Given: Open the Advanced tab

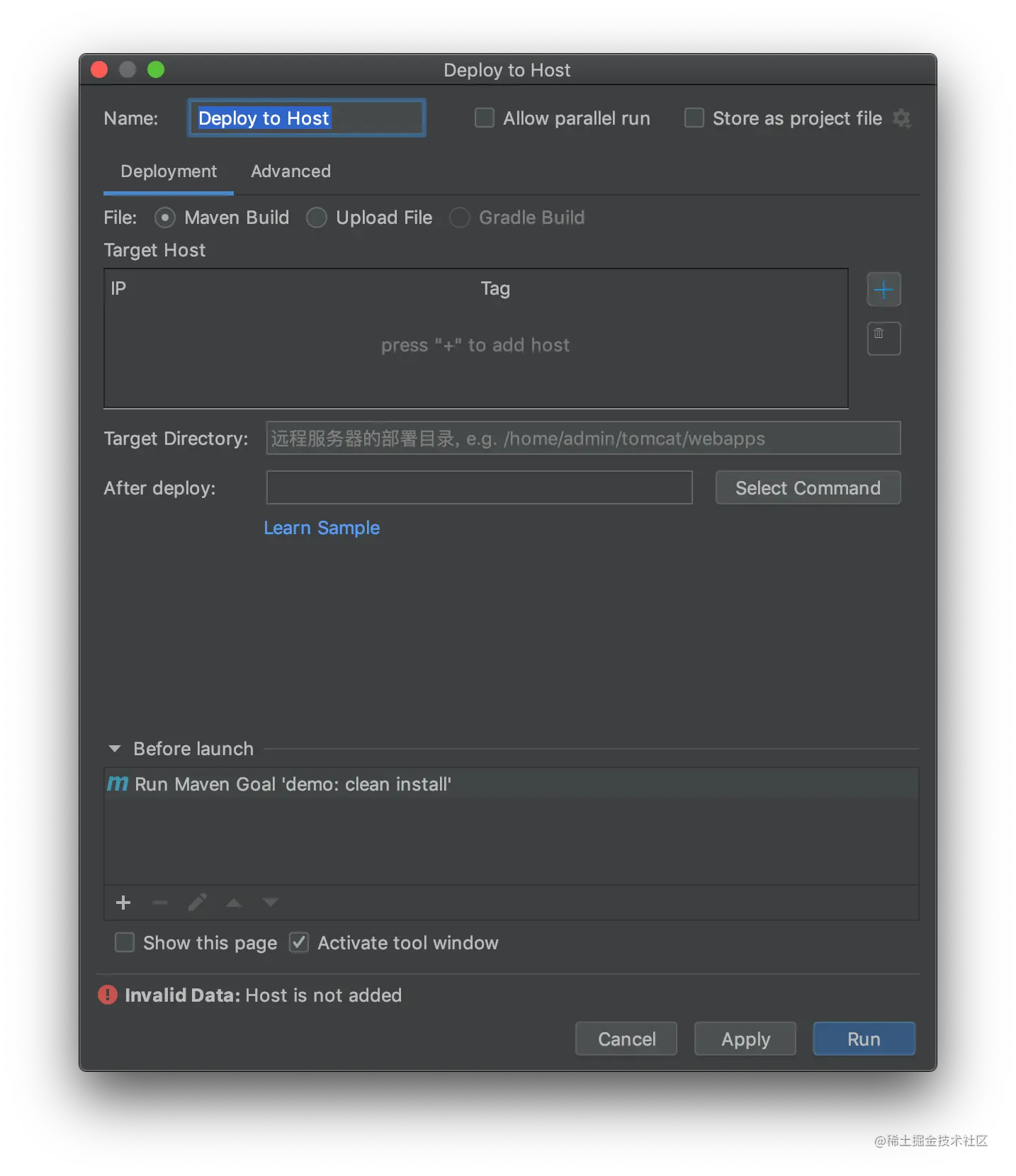Looking at the screenshot, I should tap(290, 171).
